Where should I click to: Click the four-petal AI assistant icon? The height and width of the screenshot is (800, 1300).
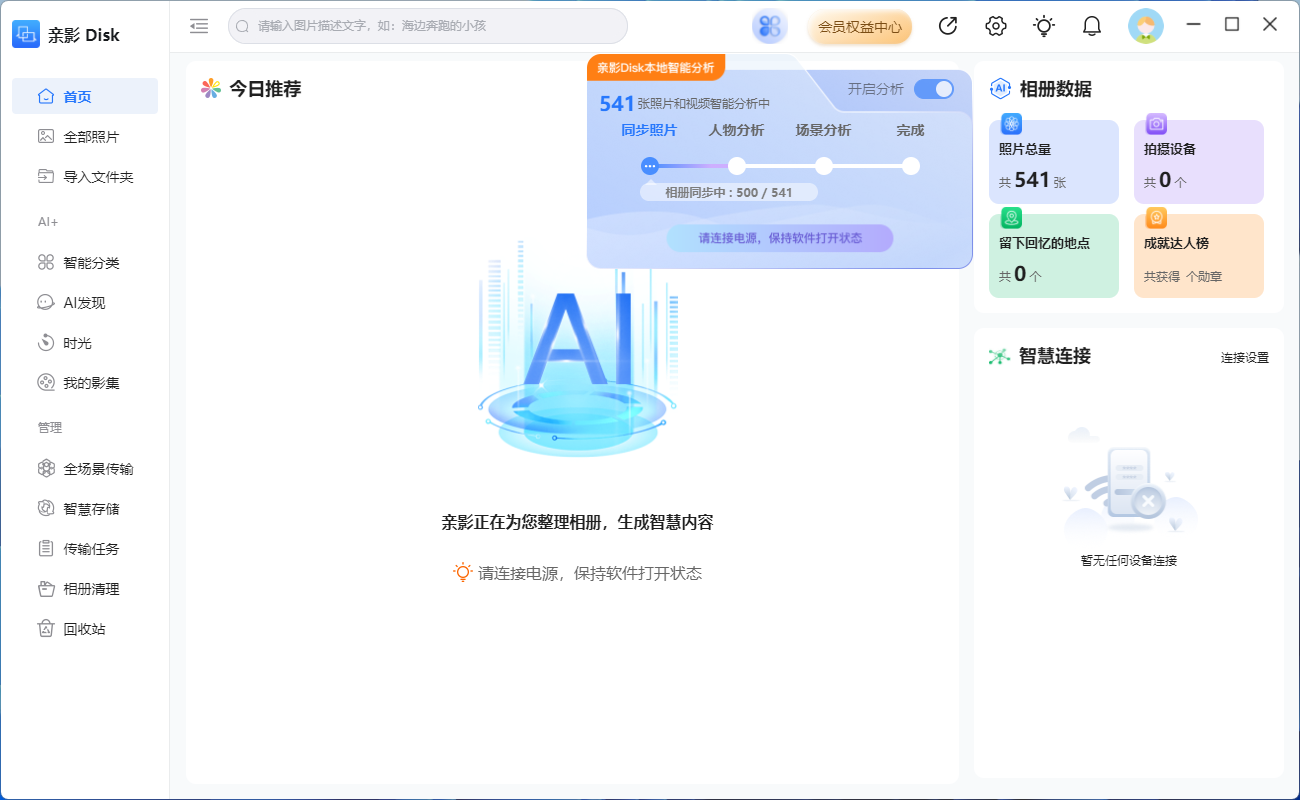(769, 27)
